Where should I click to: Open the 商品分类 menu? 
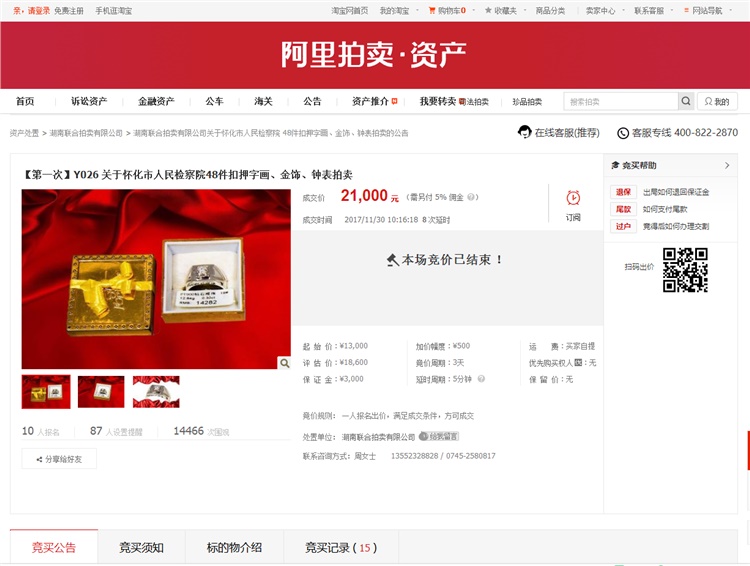click(x=550, y=11)
